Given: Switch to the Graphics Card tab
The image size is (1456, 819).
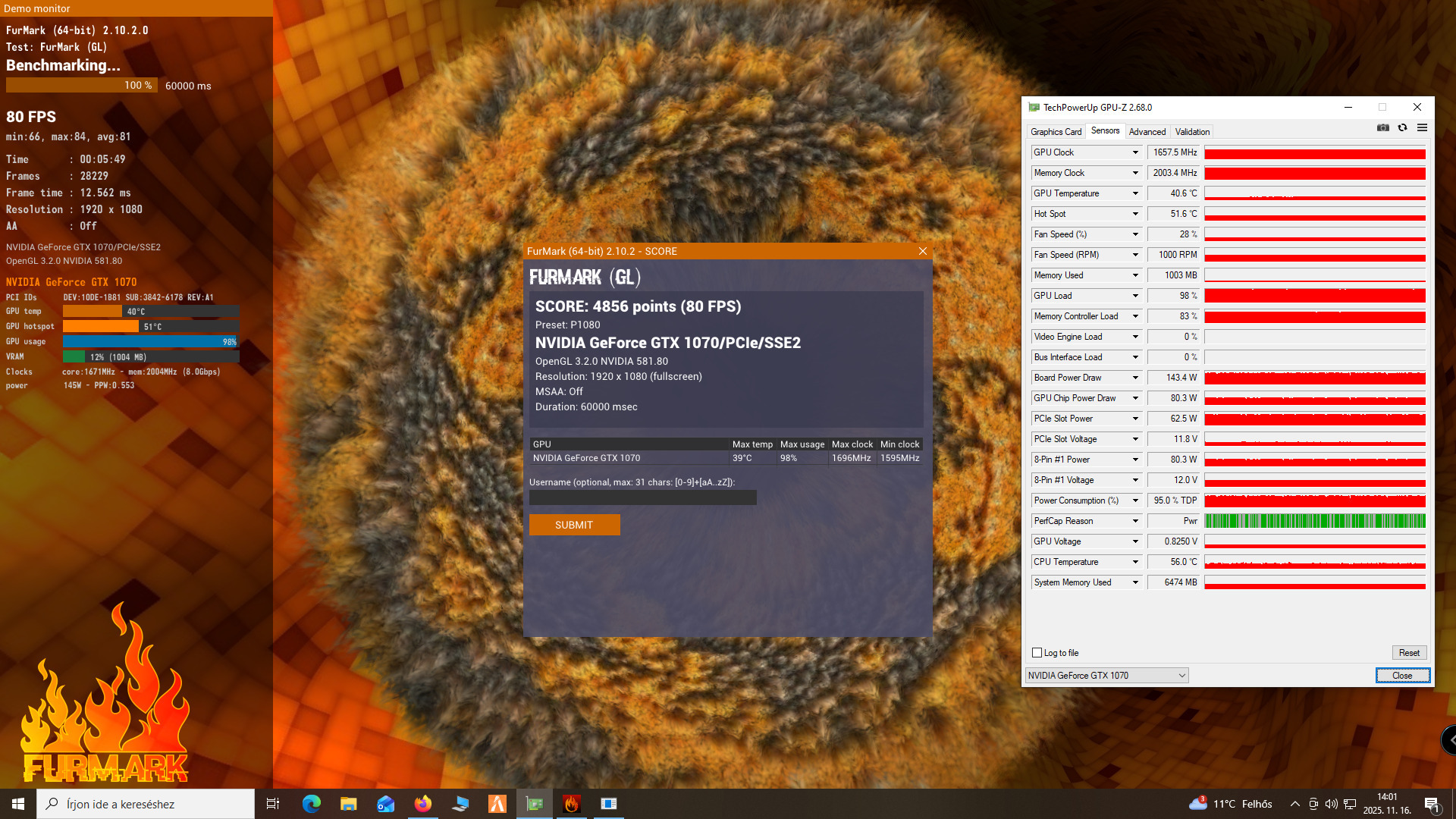Looking at the screenshot, I should pyautogui.click(x=1056, y=132).
